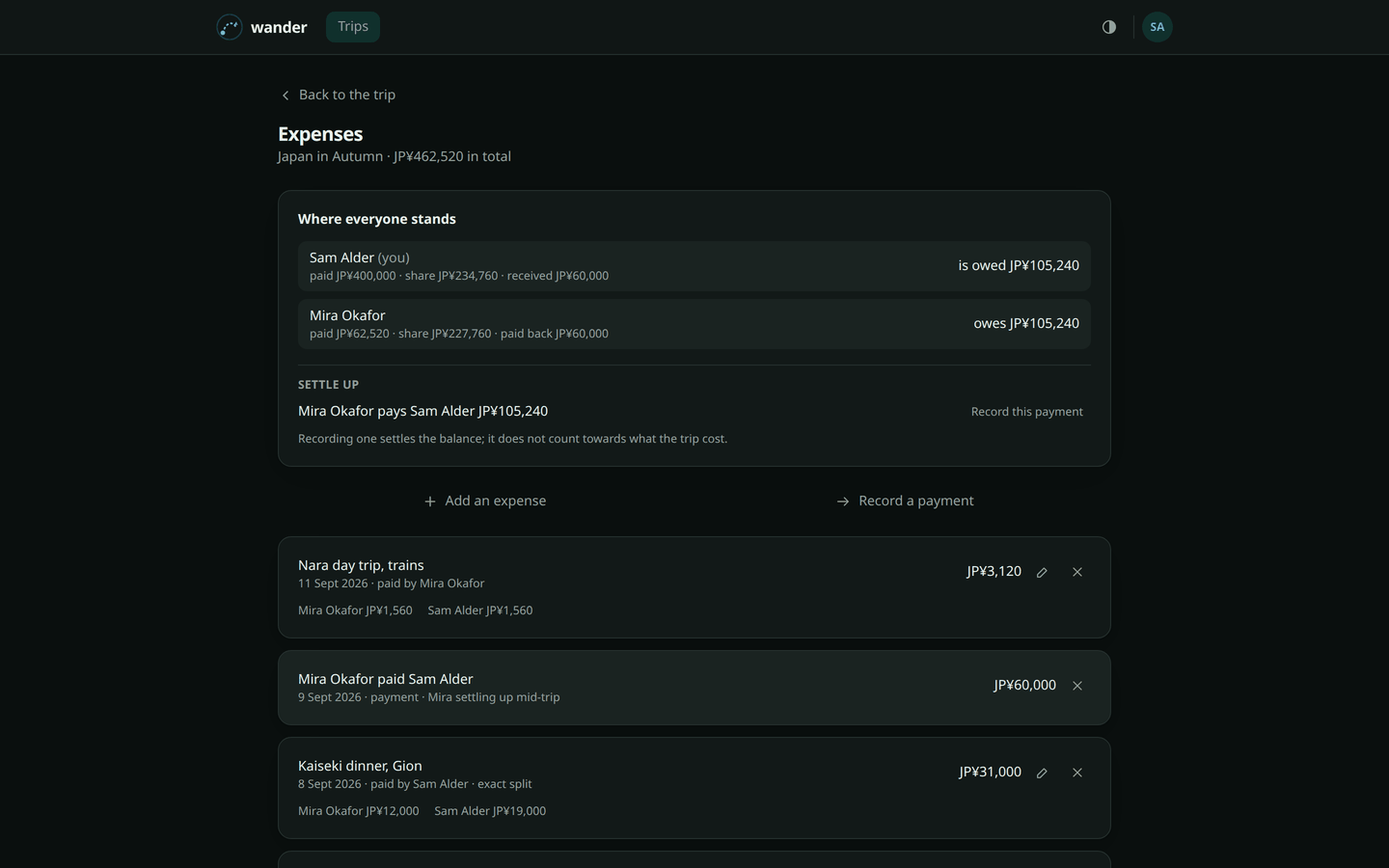Click the back chevron icon
The width and height of the screenshot is (1389, 868).
(x=286, y=95)
